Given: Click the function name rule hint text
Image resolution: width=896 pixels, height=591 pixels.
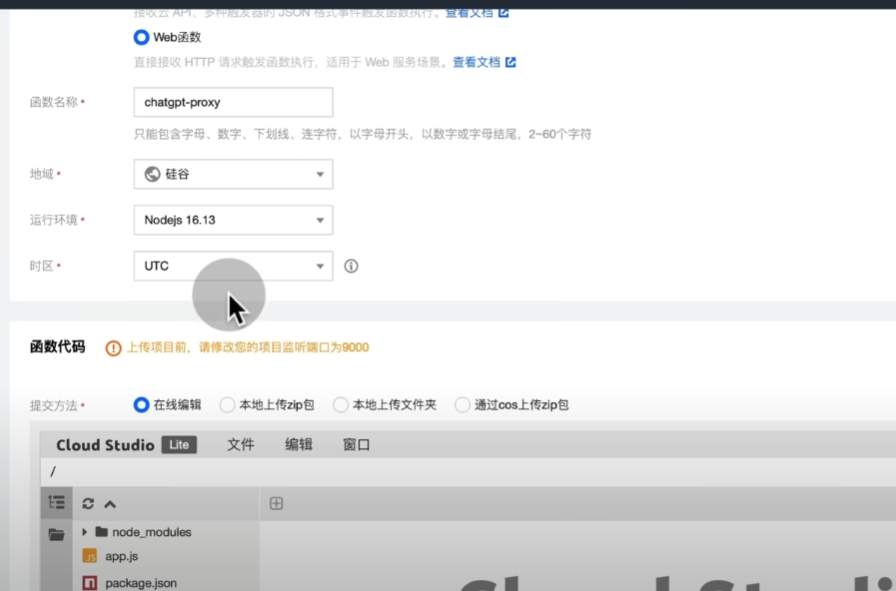Looking at the screenshot, I should [x=362, y=134].
